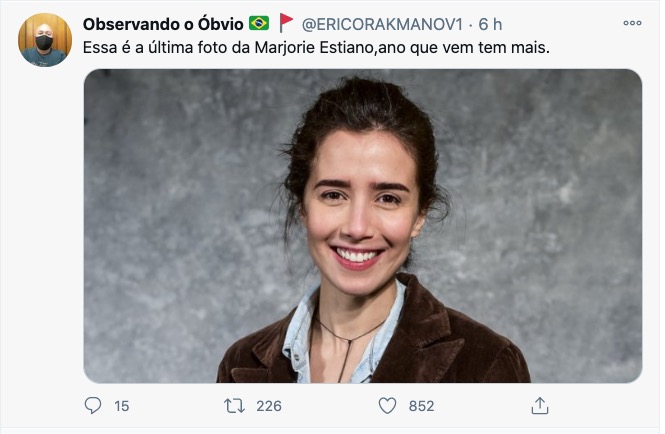The height and width of the screenshot is (434, 665).
Task: Click the retweet count 226
Action: [268, 405]
